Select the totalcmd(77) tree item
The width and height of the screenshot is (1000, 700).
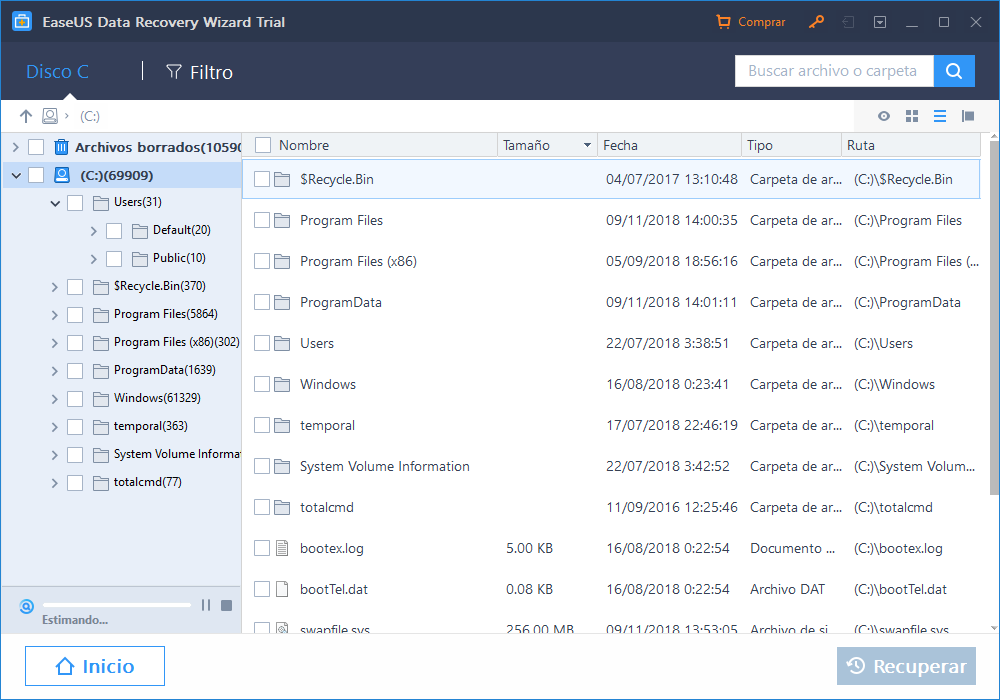(147, 482)
